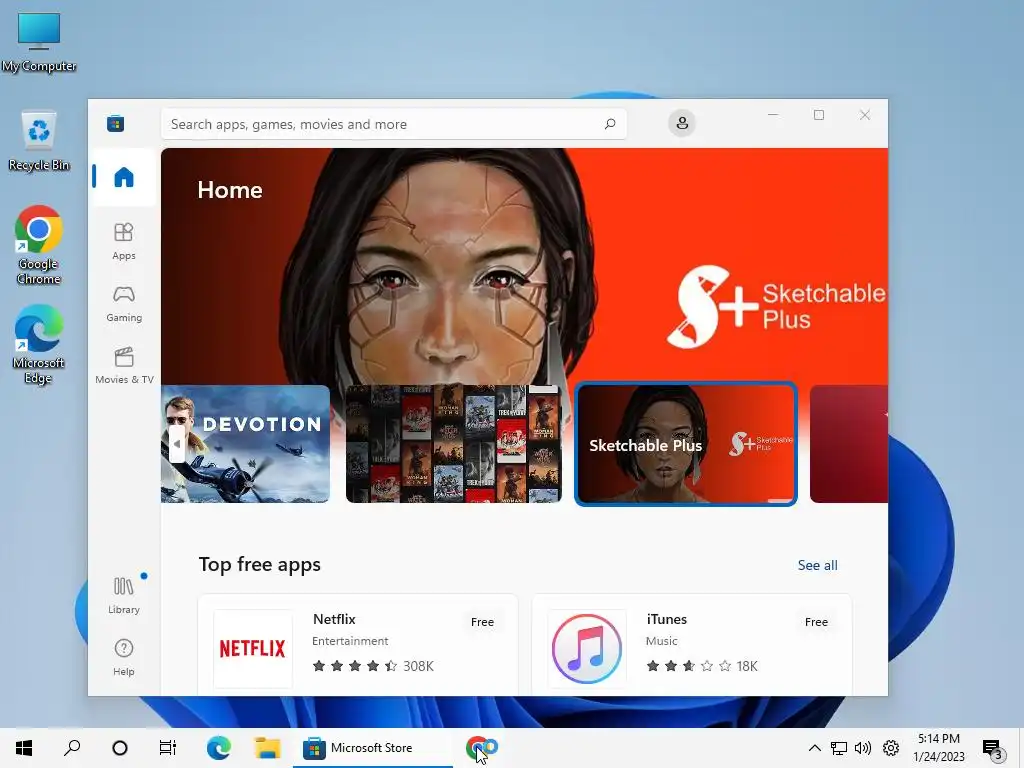Screen dimensions: 1024x768
Task: Open Task View in taskbar
Action: 168,748
